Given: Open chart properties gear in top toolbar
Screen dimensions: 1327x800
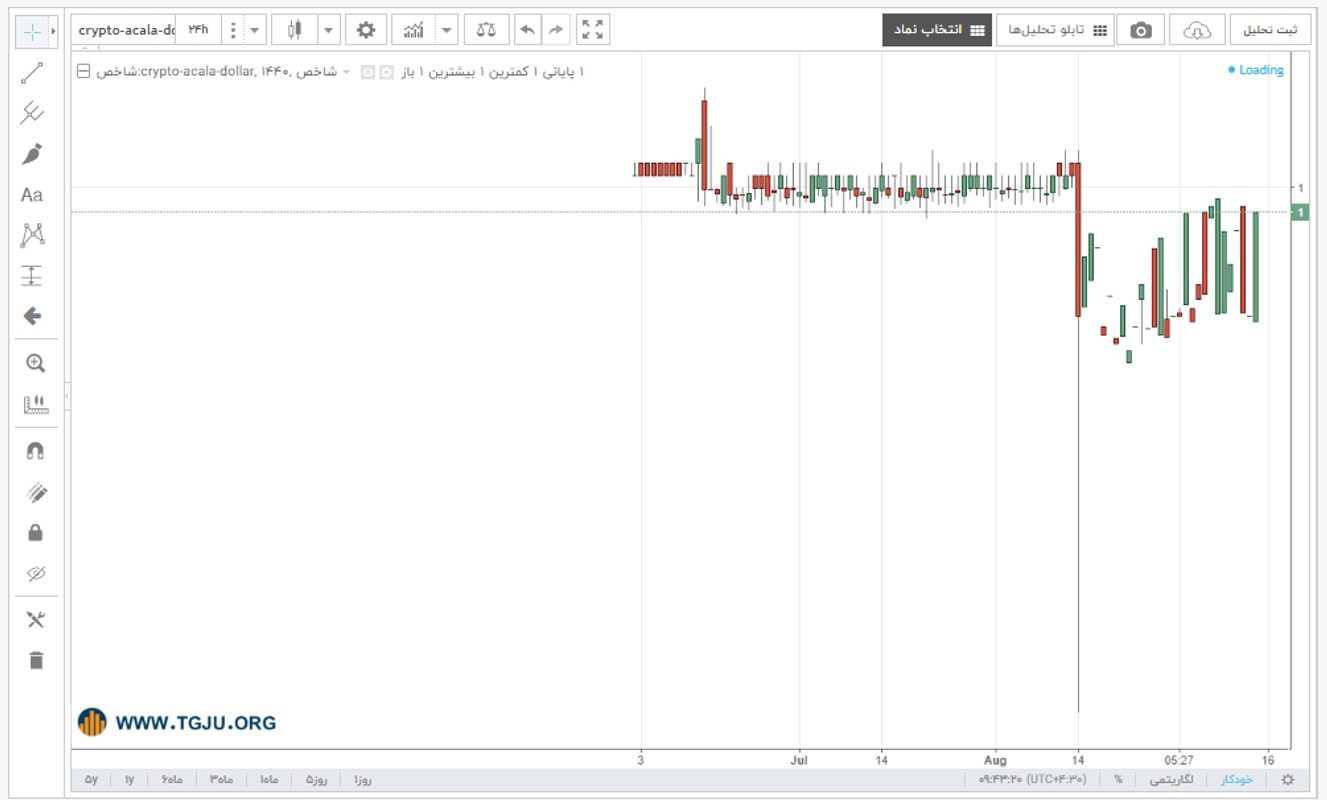Looking at the screenshot, I should pos(366,30).
